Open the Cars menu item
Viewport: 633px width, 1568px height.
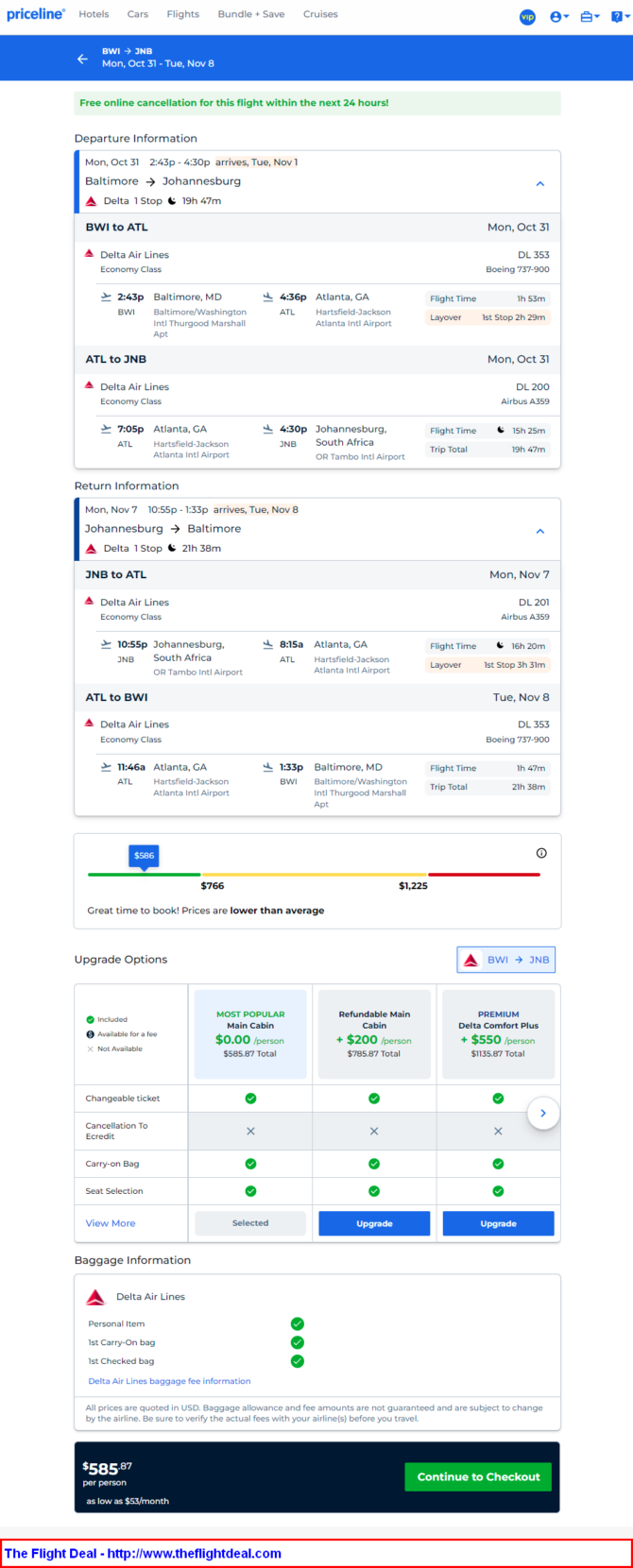click(138, 14)
